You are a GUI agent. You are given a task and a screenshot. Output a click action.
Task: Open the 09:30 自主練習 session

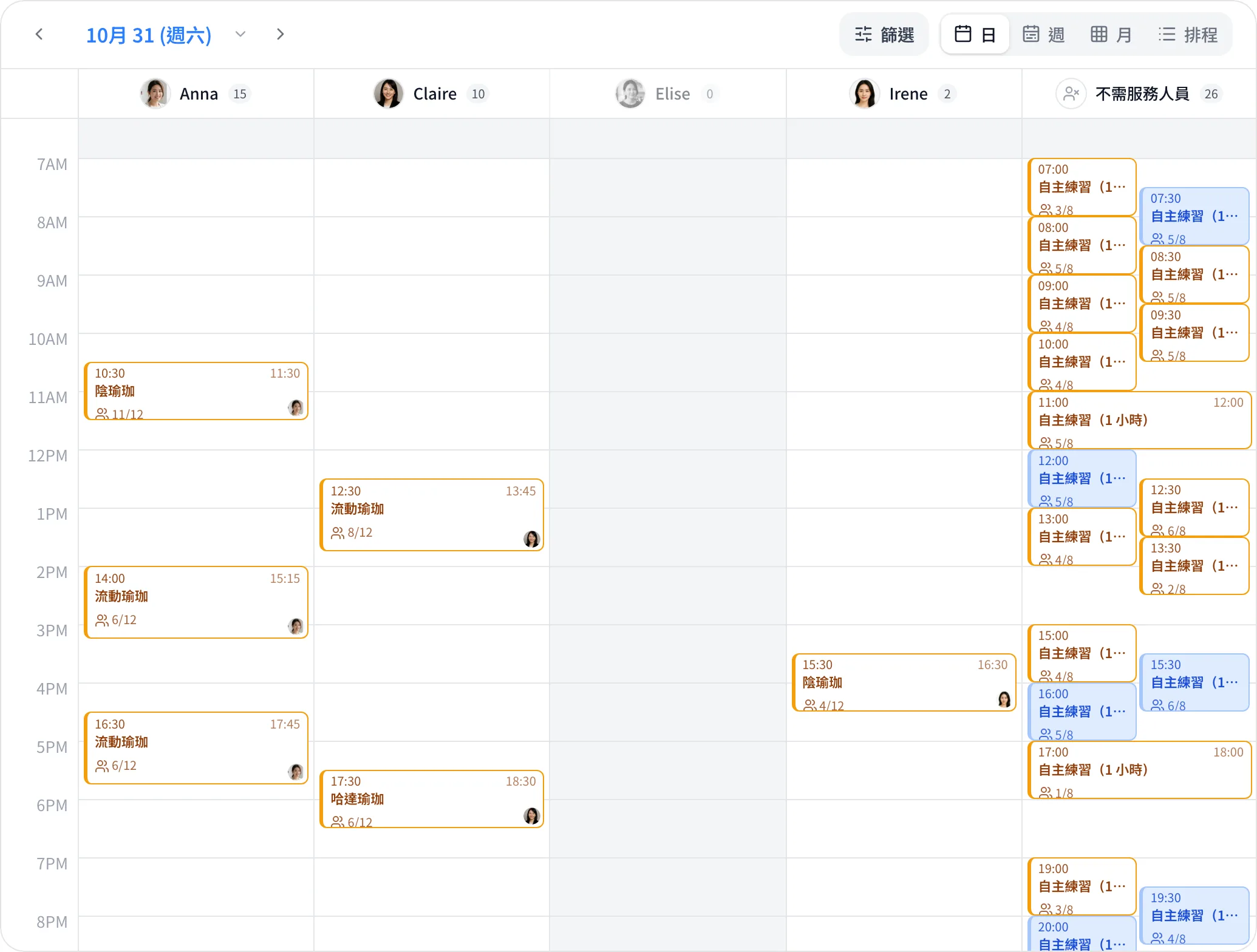tap(1194, 333)
